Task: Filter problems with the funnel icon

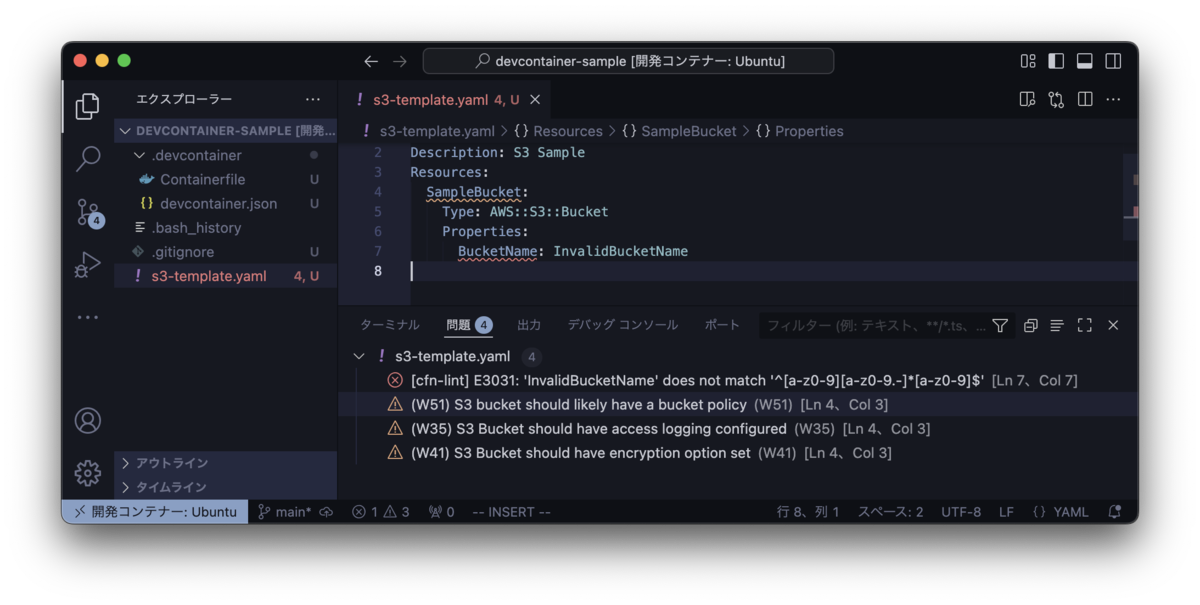Action: [x=1000, y=325]
